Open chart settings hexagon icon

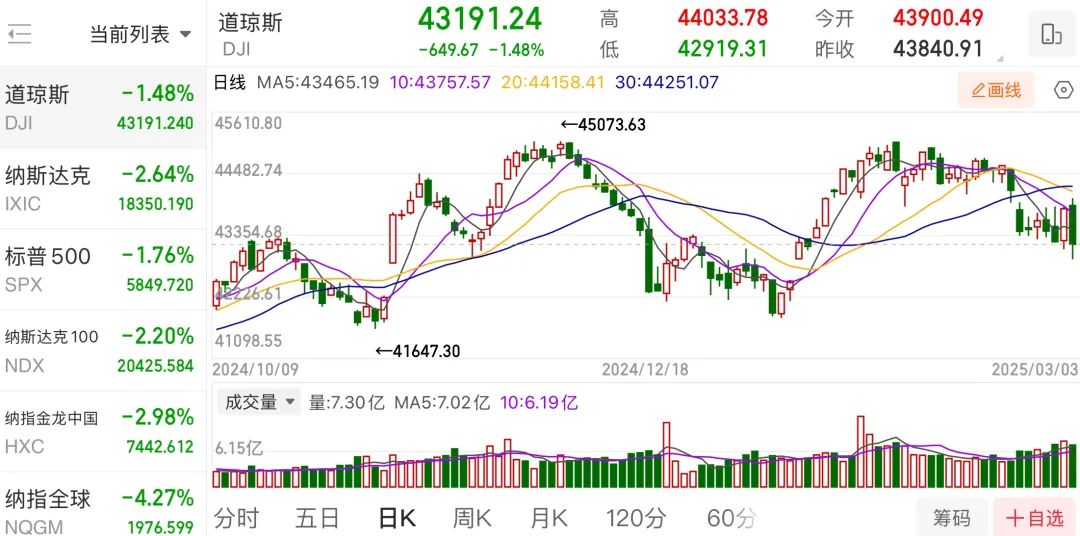tap(1063, 91)
